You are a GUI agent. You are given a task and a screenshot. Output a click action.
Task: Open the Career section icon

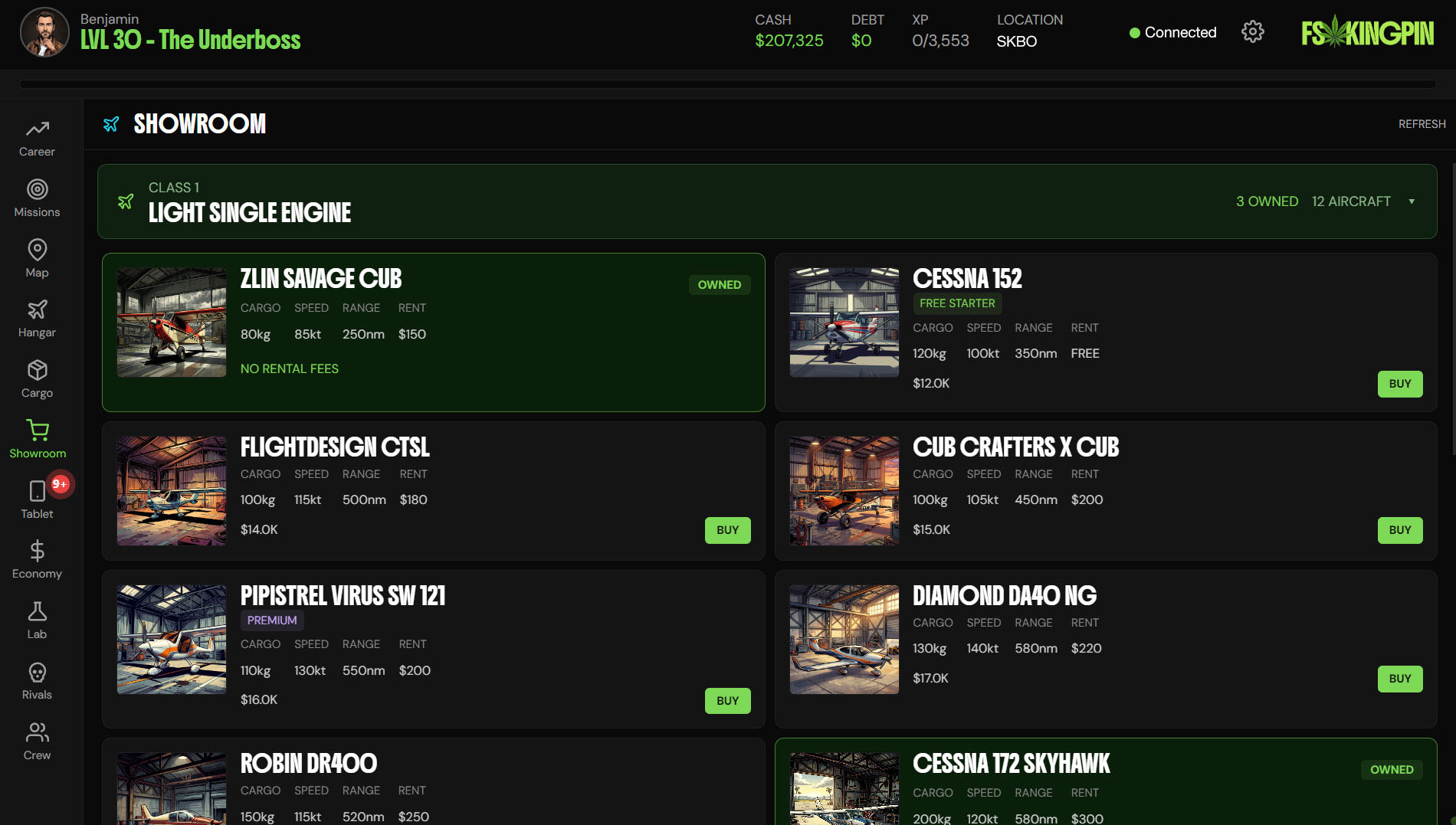(37, 129)
